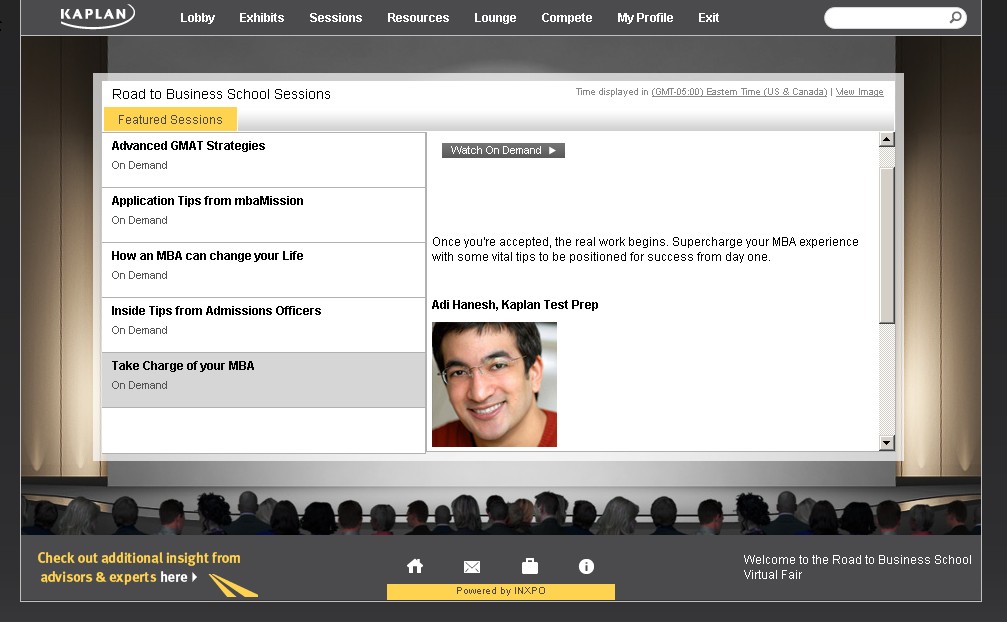The height and width of the screenshot is (622, 1007).
Task: Click the search magnifier icon
Action: [955, 18]
